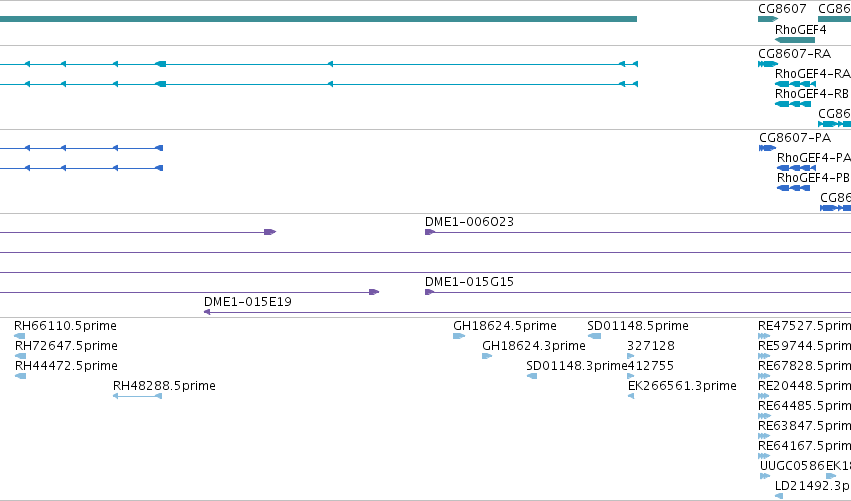Image resolution: width=851 pixels, height=501 pixels.
Task: Select the LD21492.3p EST label
Action: click(812, 486)
